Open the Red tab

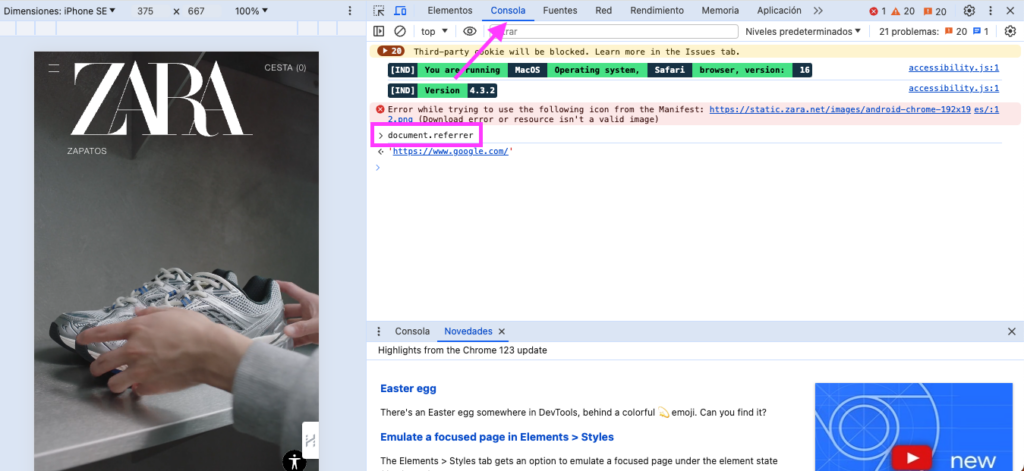[x=603, y=10]
